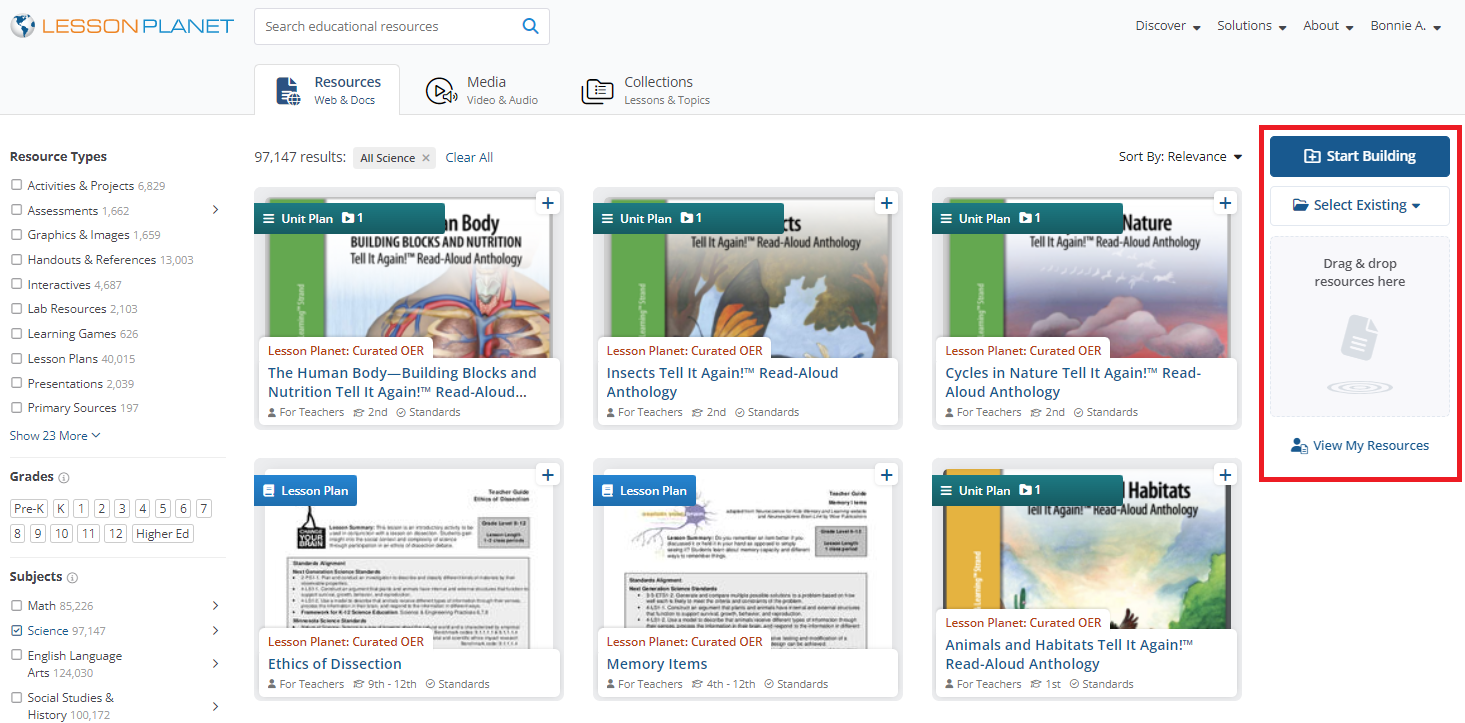1465x723 pixels.
Task: Click Lesson Plan badge on Memory Items
Action: (x=644, y=490)
